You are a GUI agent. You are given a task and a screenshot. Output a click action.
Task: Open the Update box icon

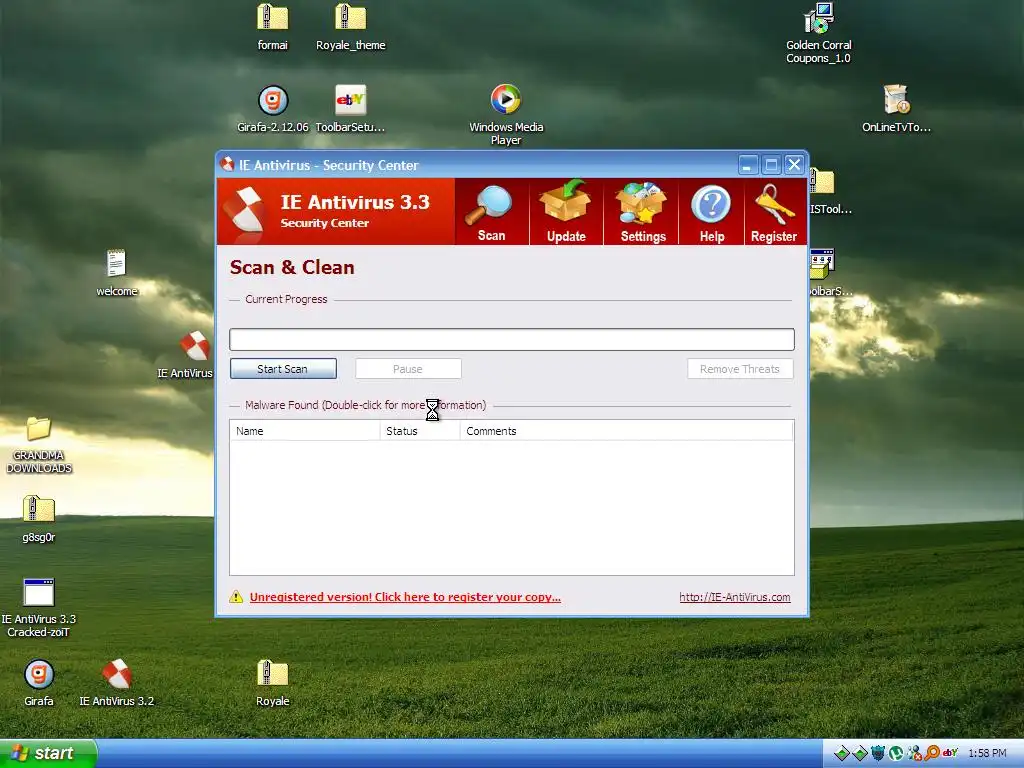[x=566, y=212]
